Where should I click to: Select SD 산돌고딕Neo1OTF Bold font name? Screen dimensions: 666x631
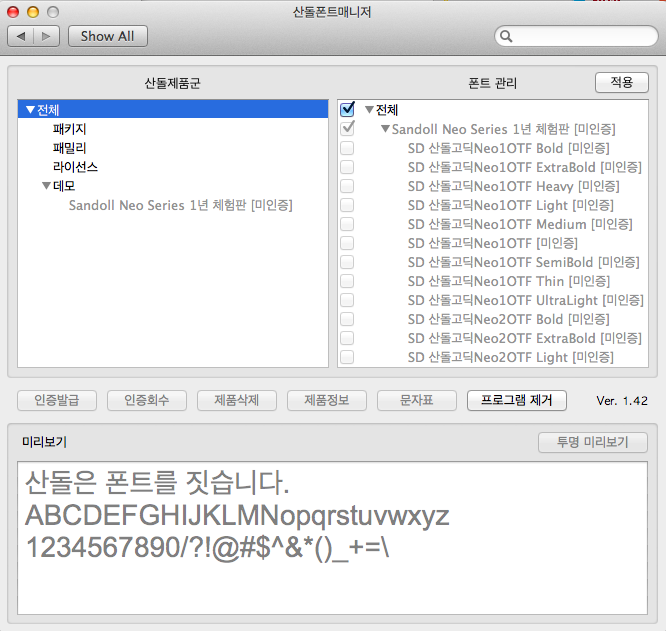(509, 148)
